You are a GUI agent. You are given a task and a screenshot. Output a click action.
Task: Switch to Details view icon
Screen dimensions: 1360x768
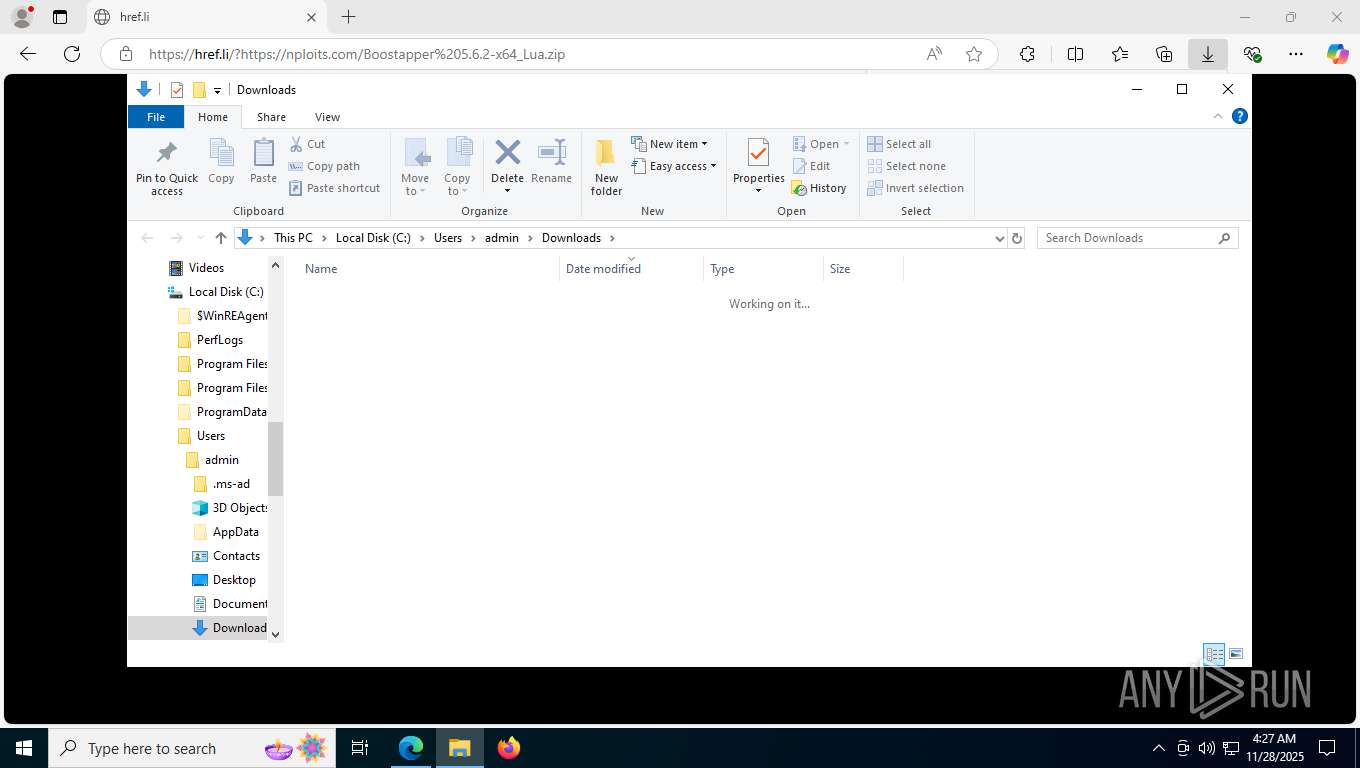tap(1214, 654)
